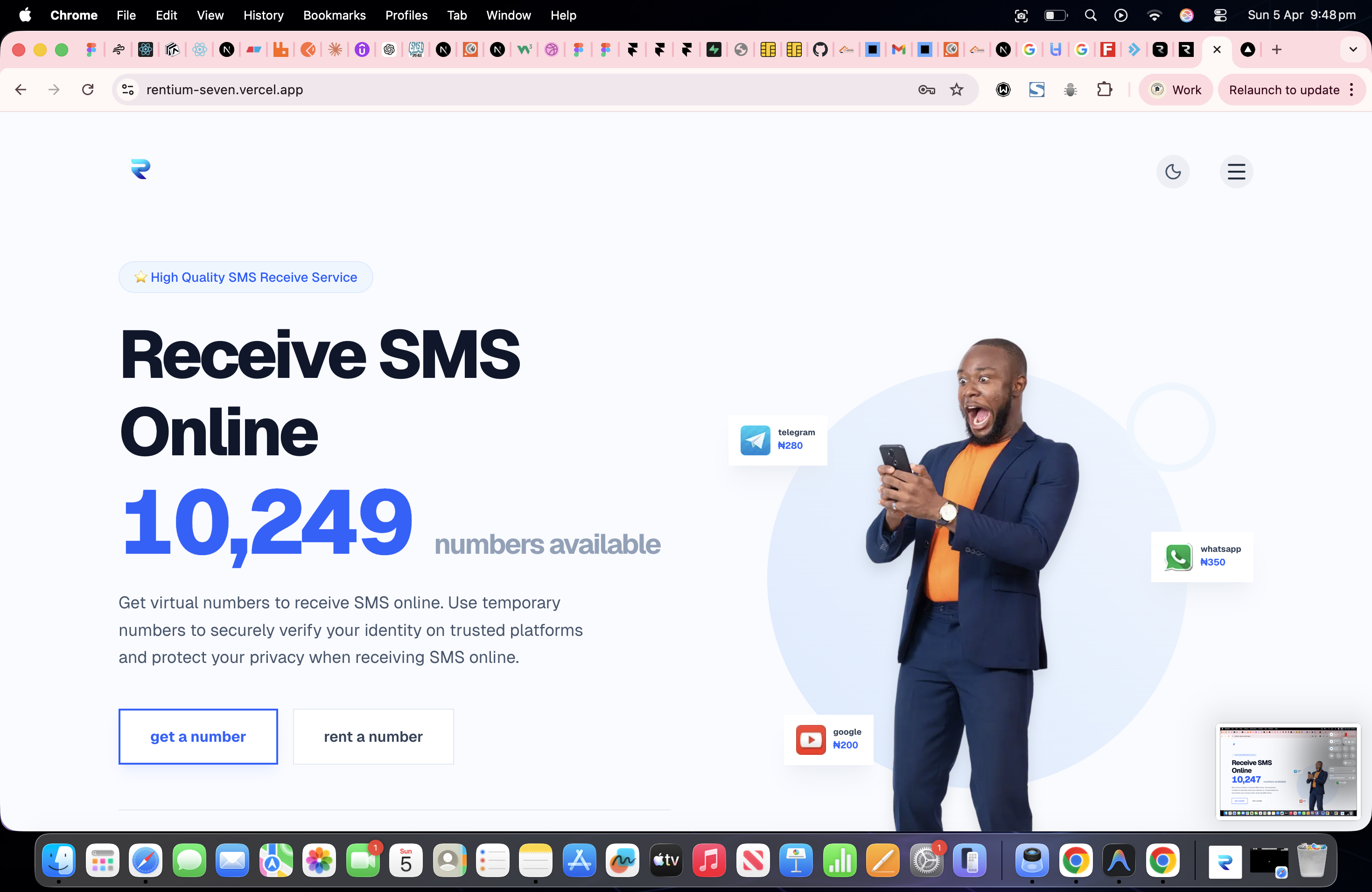Open the History menu
Viewport: 1372px width, 892px height.
pos(264,15)
